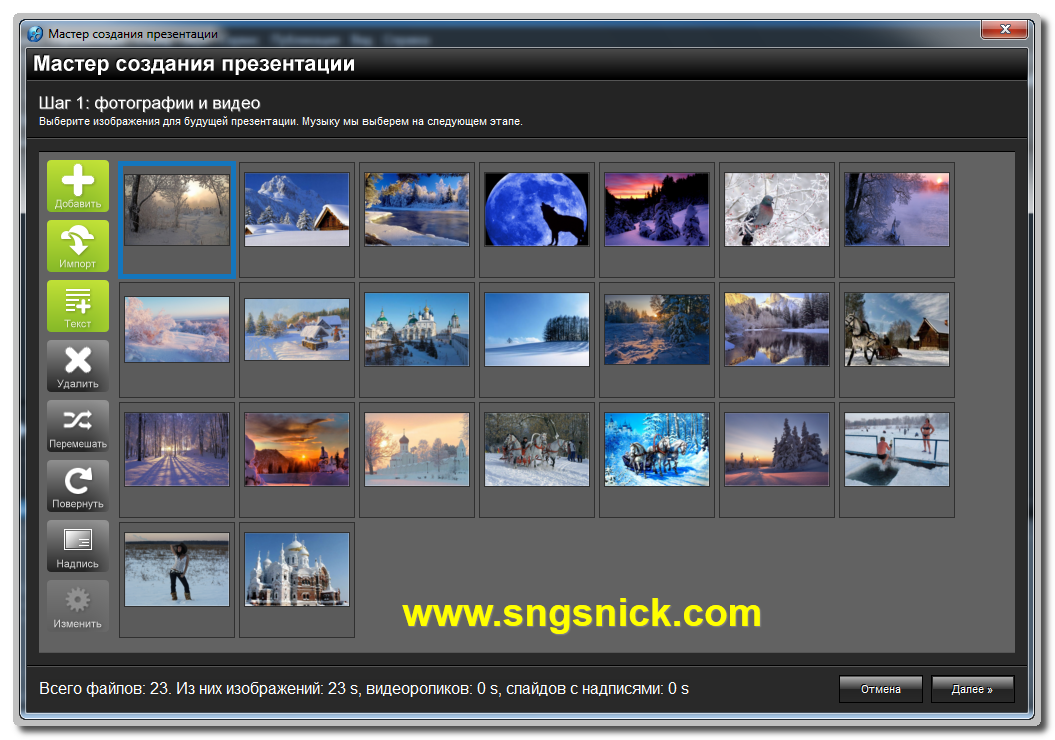The width and height of the screenshot is (1055, 740).
Task: Select the bird on snowy branches thumbnail
Action: tap(776, 209)
